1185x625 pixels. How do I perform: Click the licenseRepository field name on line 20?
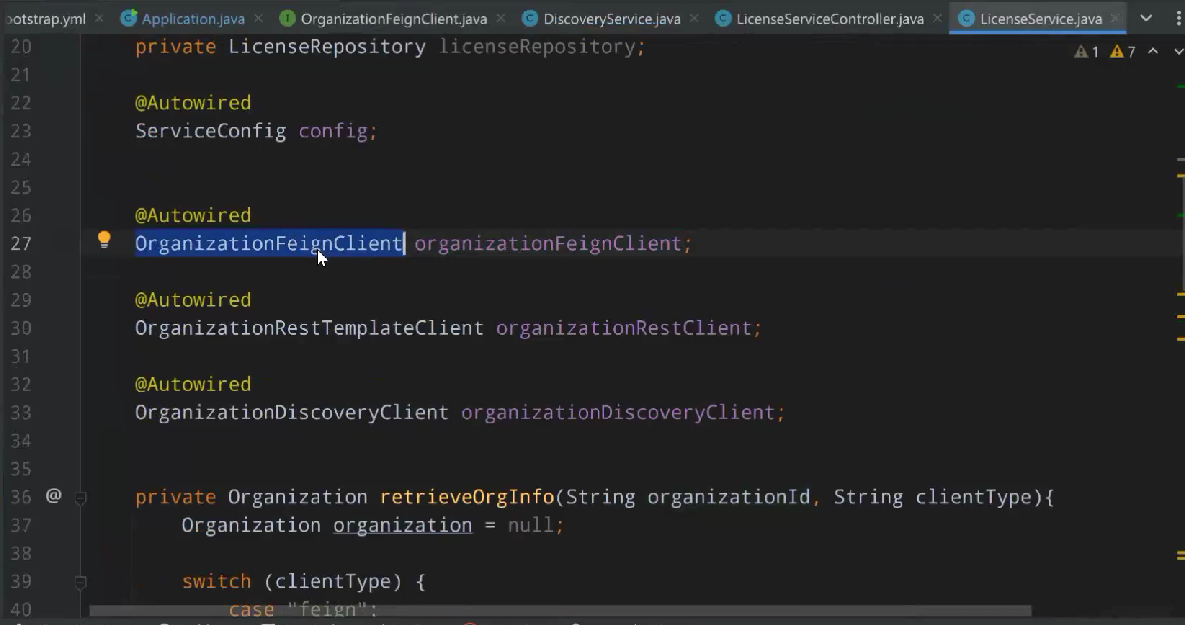click(537, 47)
